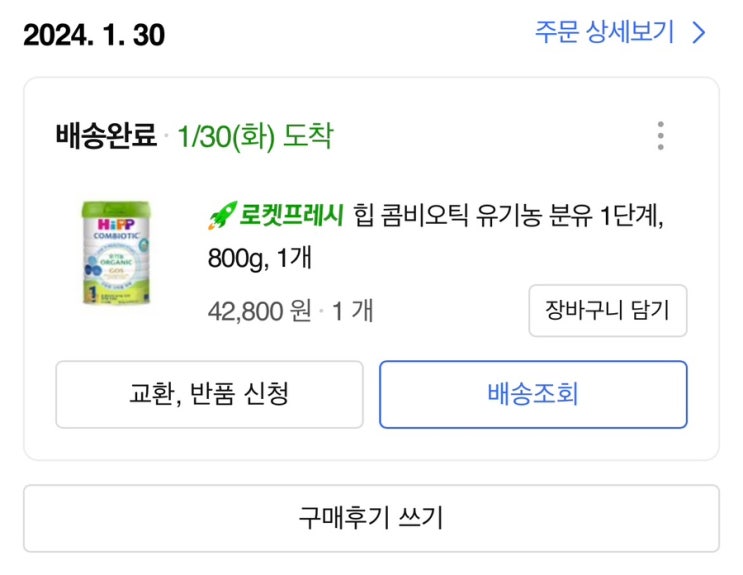Screen dimensions: 743x575
Task: Open 배송조회 delivery tracking
Action: coord(533,394)
